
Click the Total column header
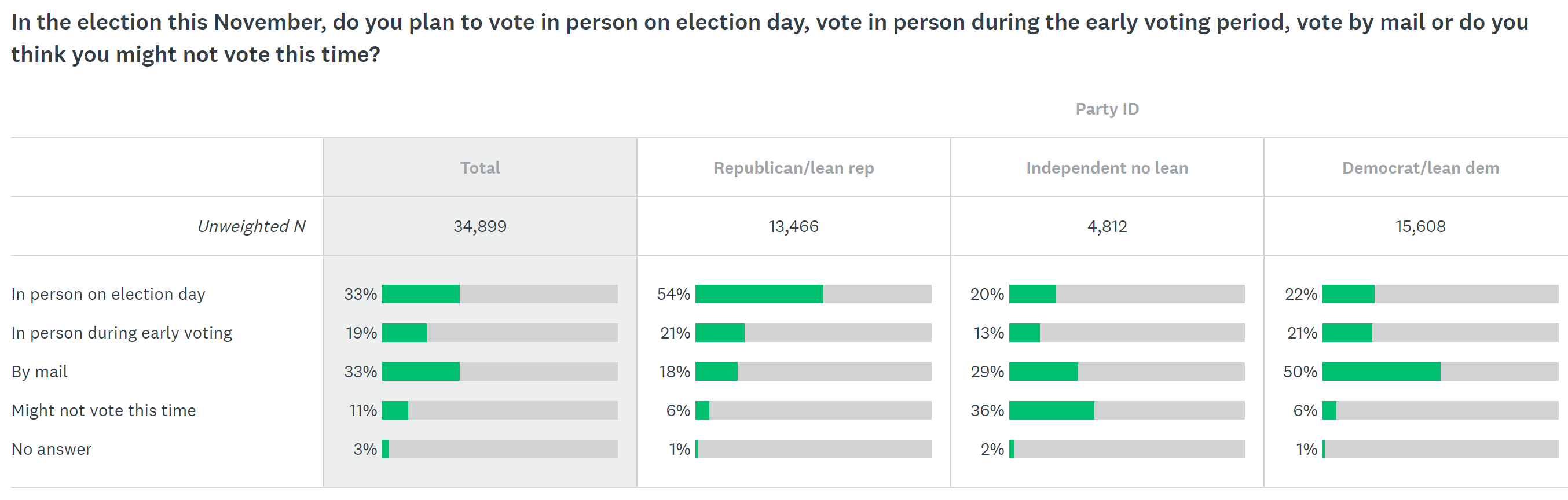[x=479, y=168]
